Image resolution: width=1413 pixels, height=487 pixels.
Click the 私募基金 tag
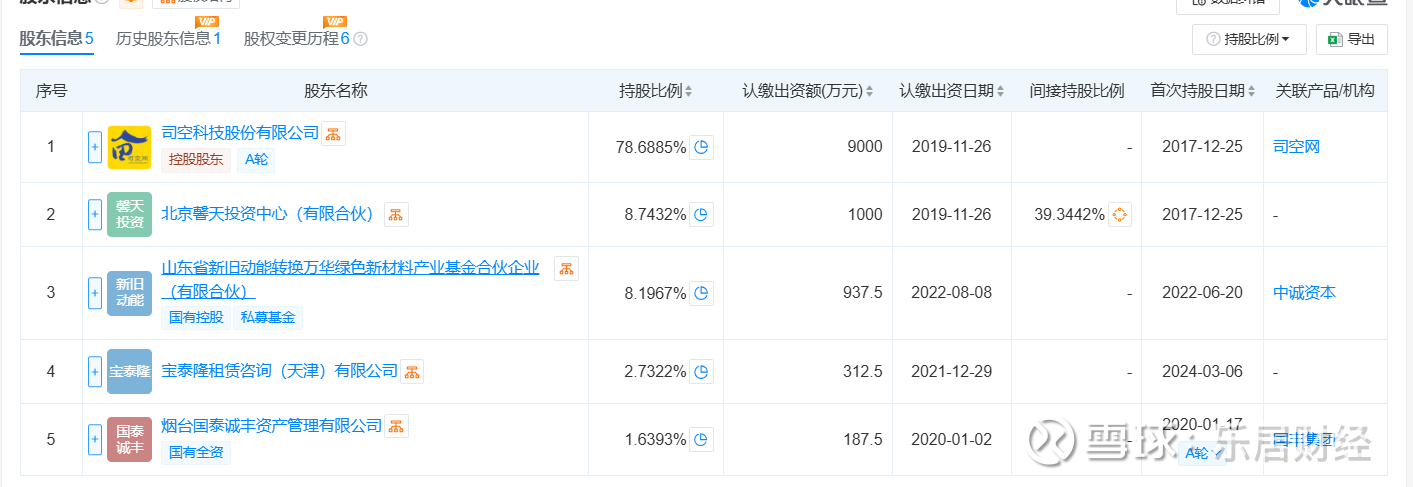click(x=268, y=318)
